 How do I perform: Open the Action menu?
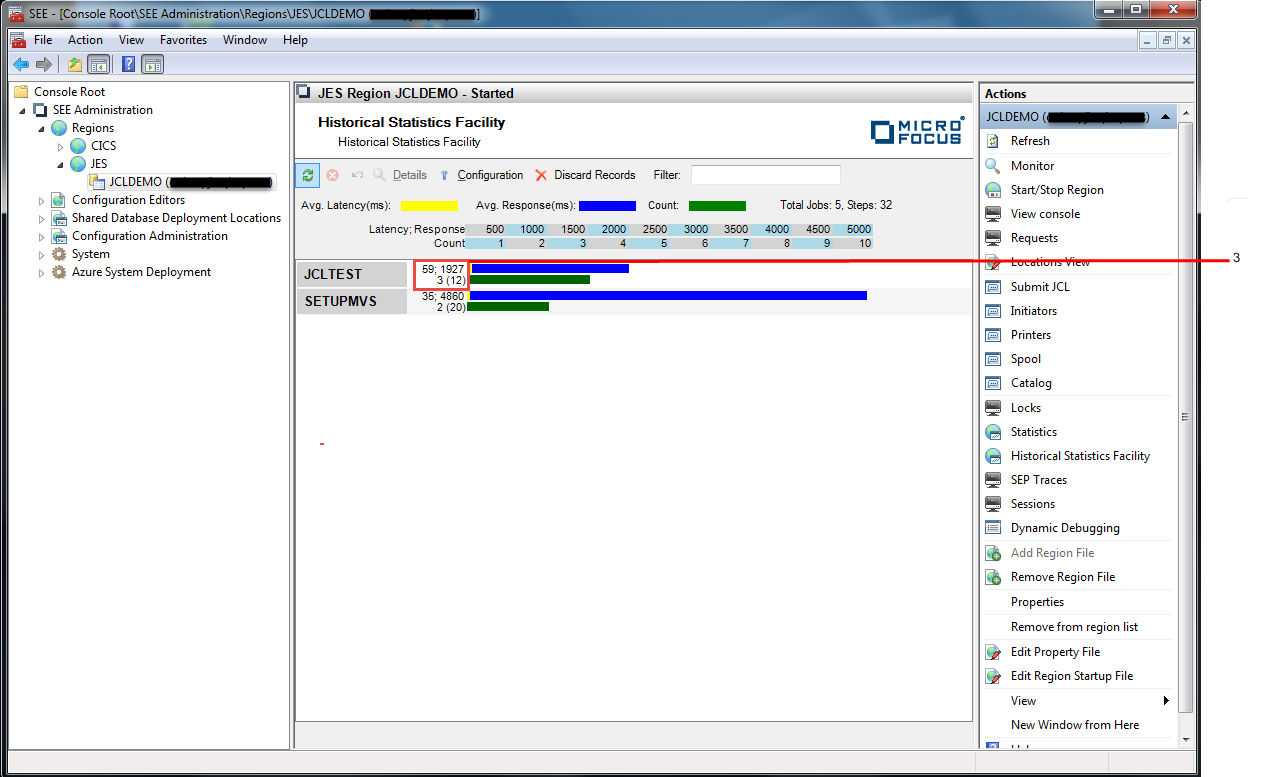click(85, 40)
